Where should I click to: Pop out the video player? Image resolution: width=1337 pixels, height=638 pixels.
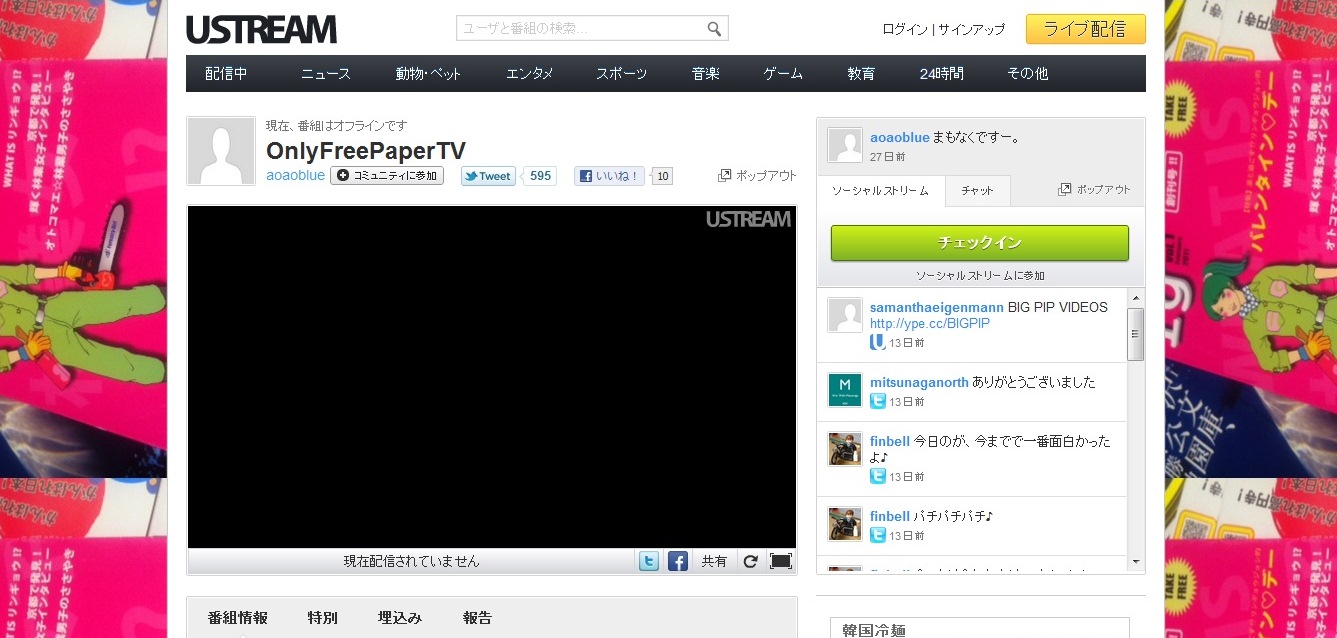[x=757, y=175]
